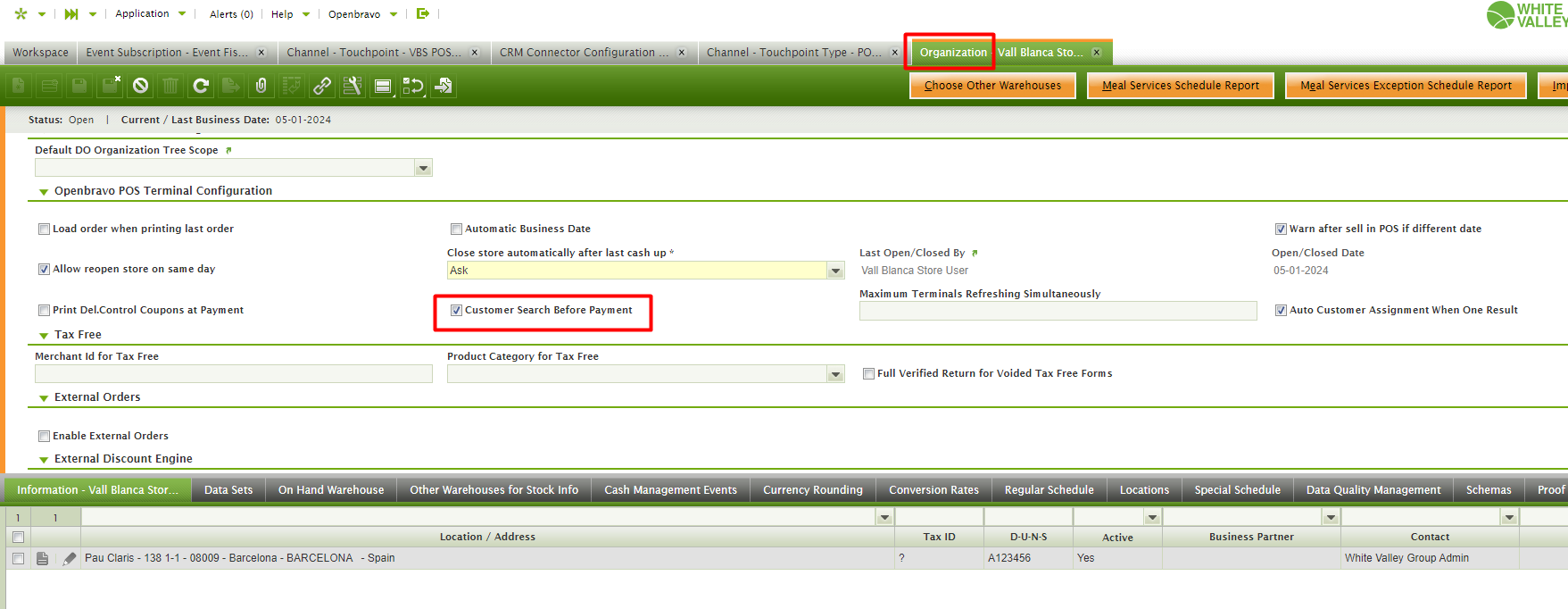Click Meal Services Exception Schedule Report button
Screen dimensions: 1568x609
coord(1406,86)
